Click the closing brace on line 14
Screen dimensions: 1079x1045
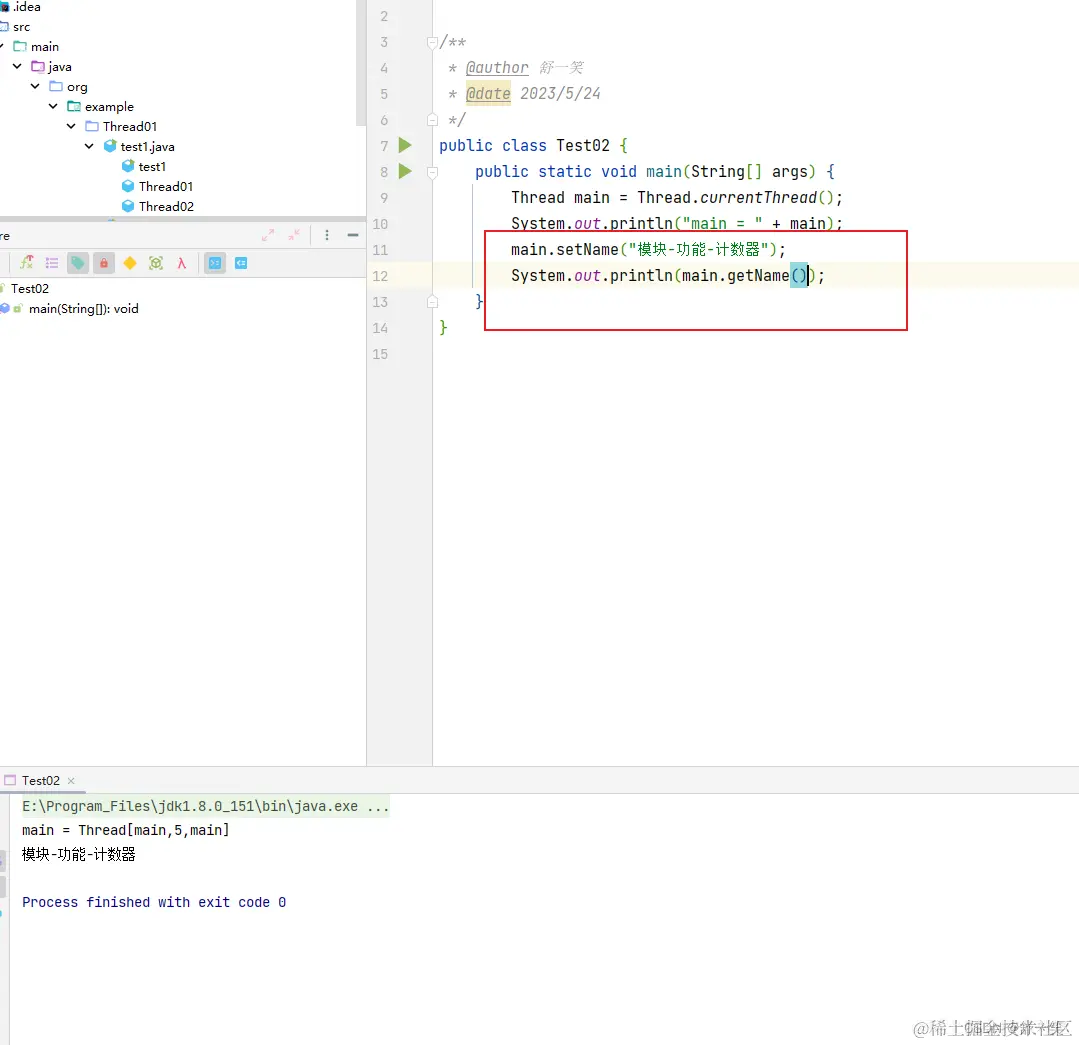(443, 327)
